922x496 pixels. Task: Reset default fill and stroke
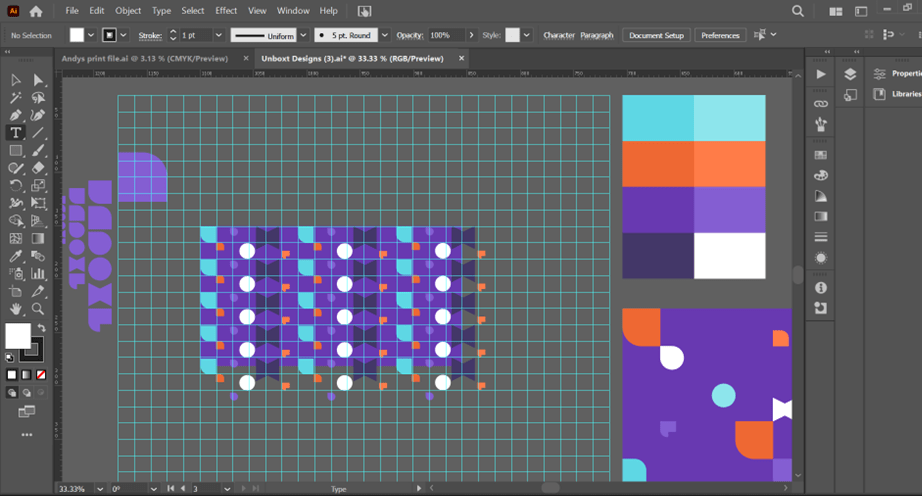pyautogui.click(x=10, y=357)
